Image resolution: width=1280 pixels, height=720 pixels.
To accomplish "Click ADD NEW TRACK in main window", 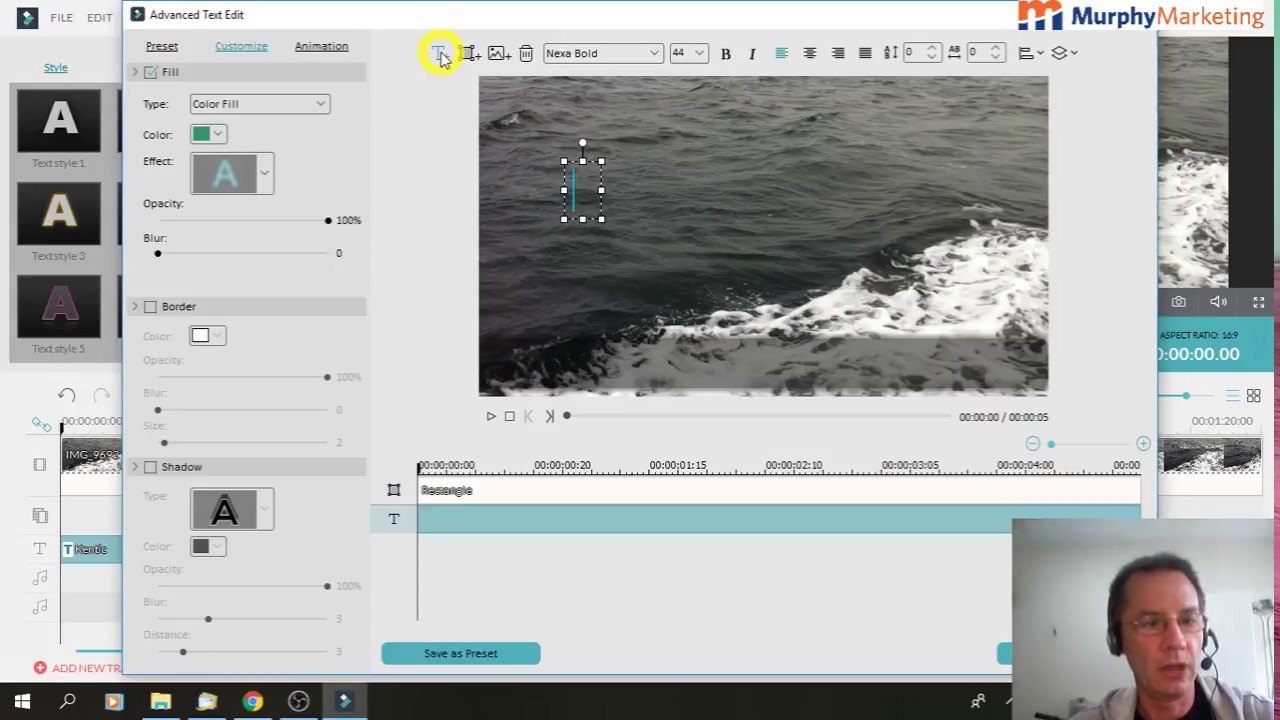I will (79, 668).
